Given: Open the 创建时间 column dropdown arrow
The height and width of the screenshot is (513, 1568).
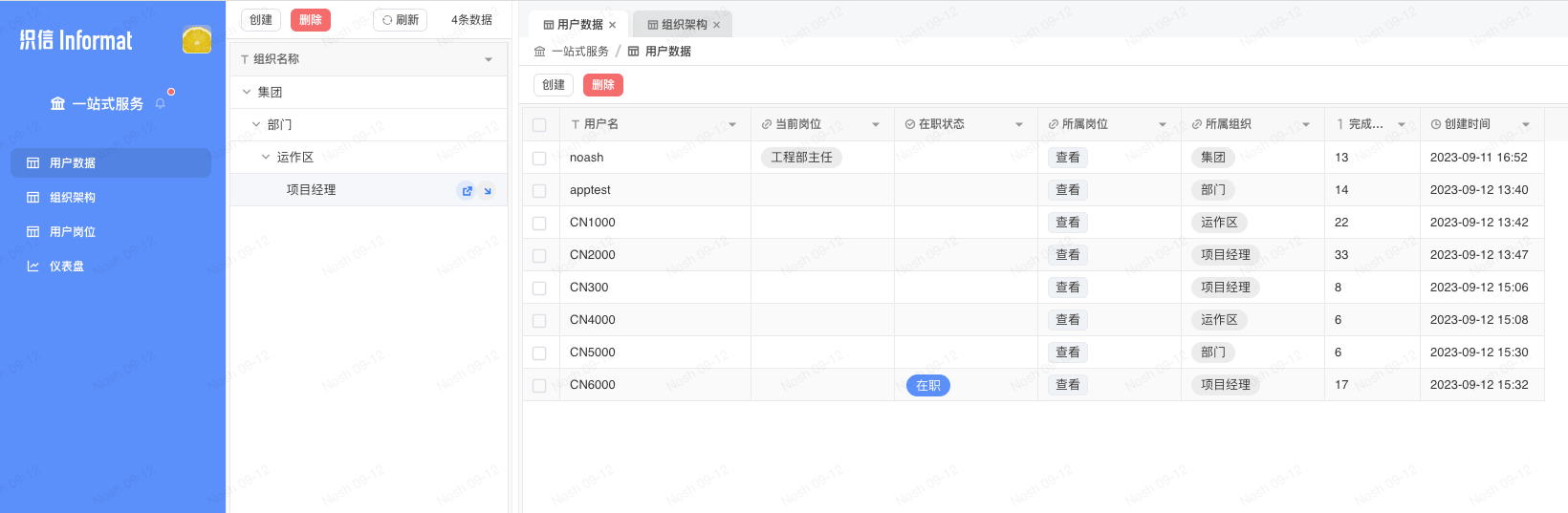Looking at the screenshot, I should (1526, 125).
